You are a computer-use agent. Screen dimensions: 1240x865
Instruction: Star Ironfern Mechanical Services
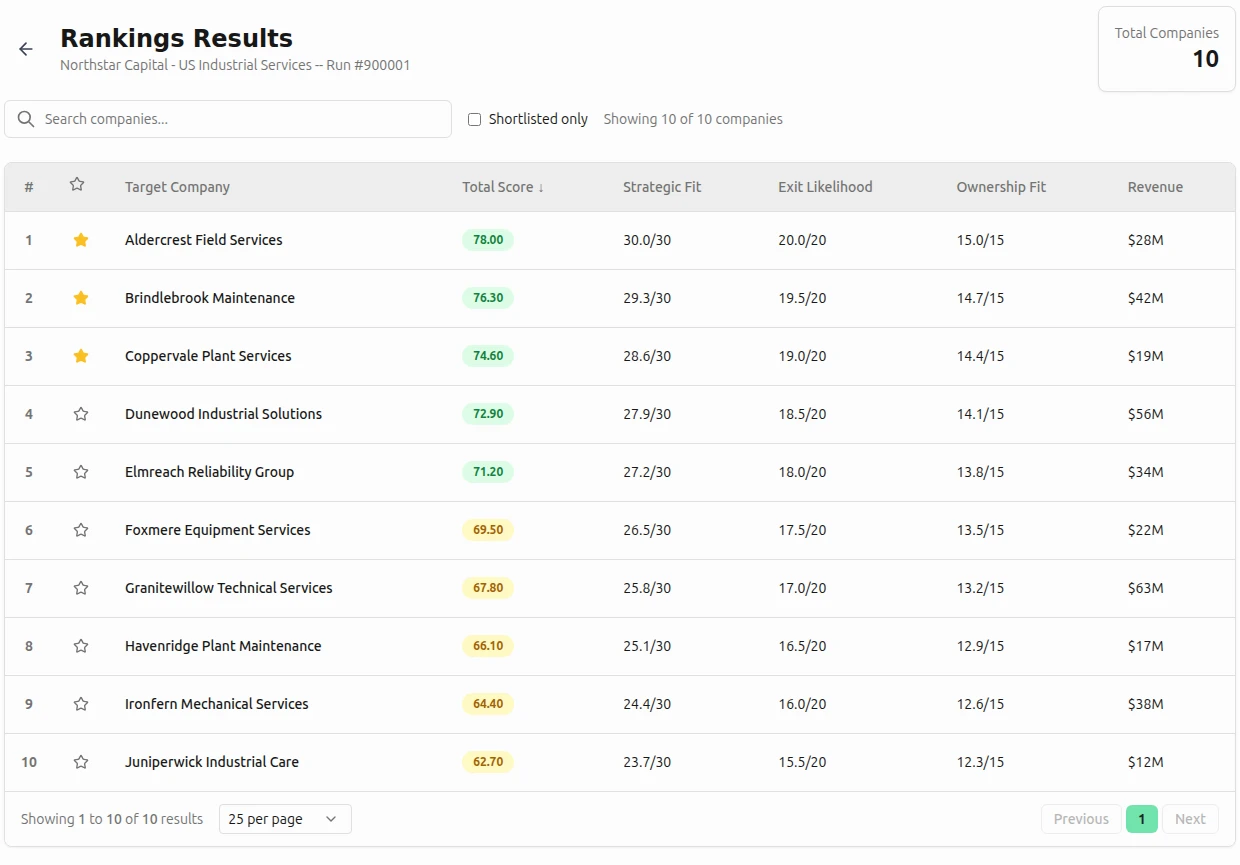(81, 704)
